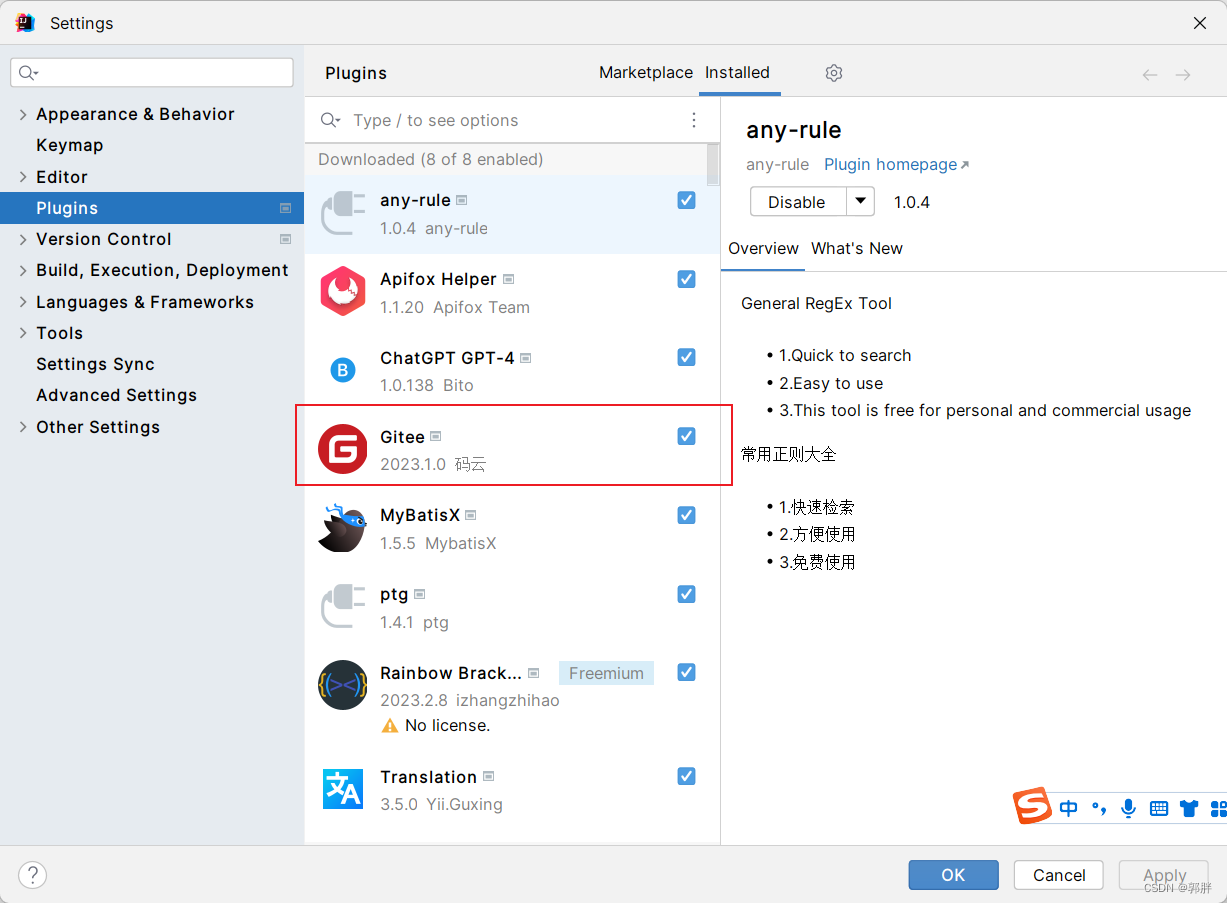The image size is (1227, 903).
Task: Select Plugins in the settings tree
Action: pyautogui.click(x=152, y=208)
